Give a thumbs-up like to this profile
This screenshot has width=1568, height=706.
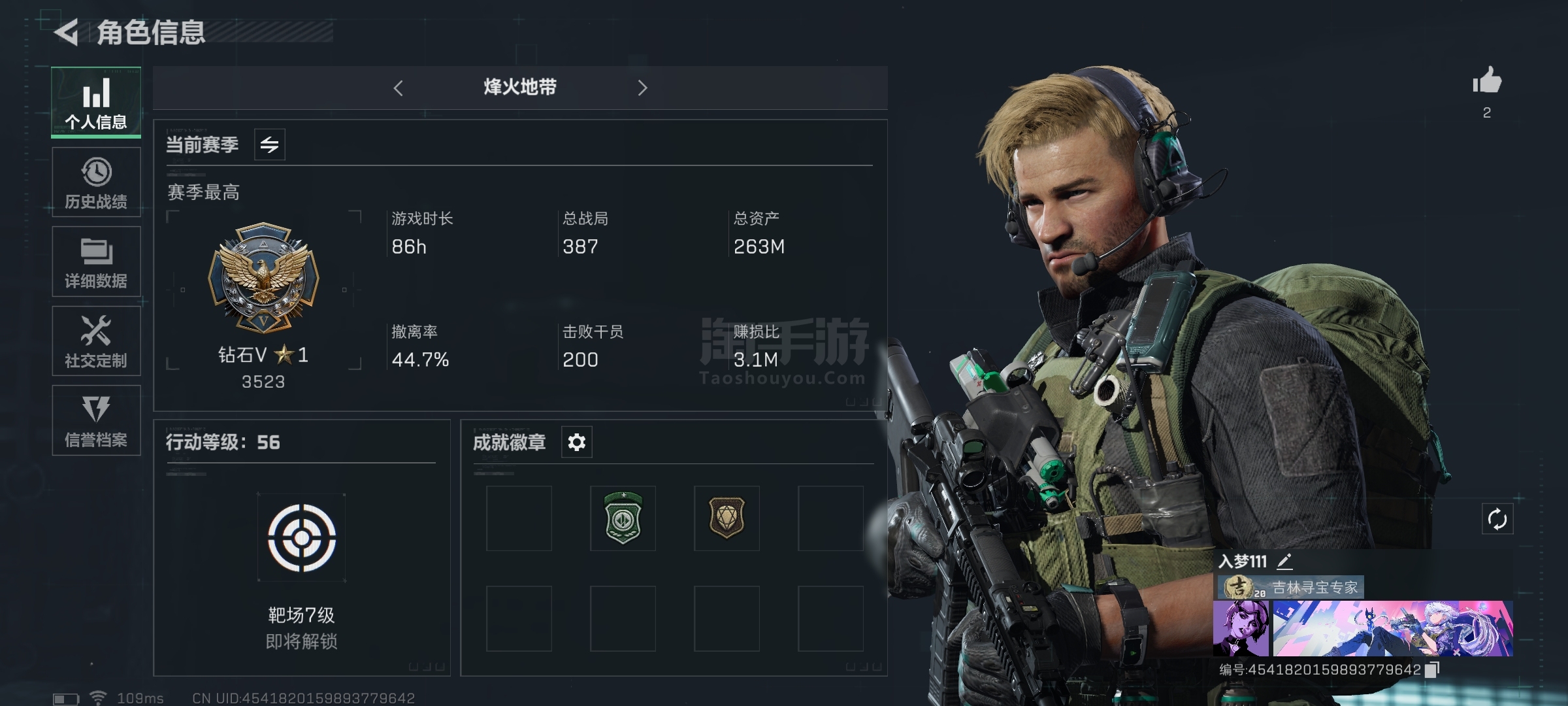tap(1487, 81)
